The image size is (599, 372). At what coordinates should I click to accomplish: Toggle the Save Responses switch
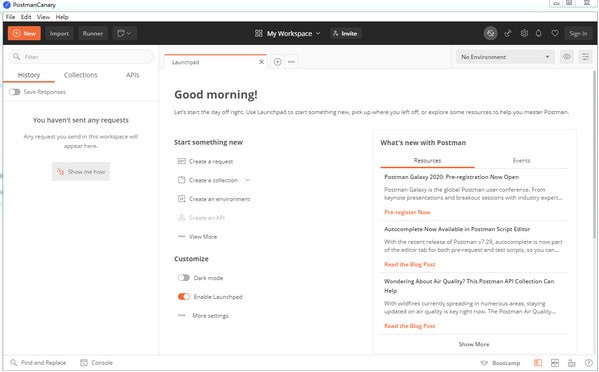tap(15, 92)
